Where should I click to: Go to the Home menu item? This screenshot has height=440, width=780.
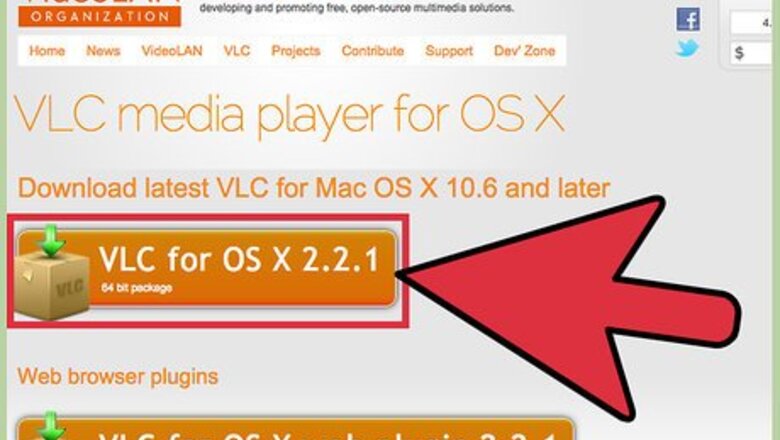[x=47, y=51]
